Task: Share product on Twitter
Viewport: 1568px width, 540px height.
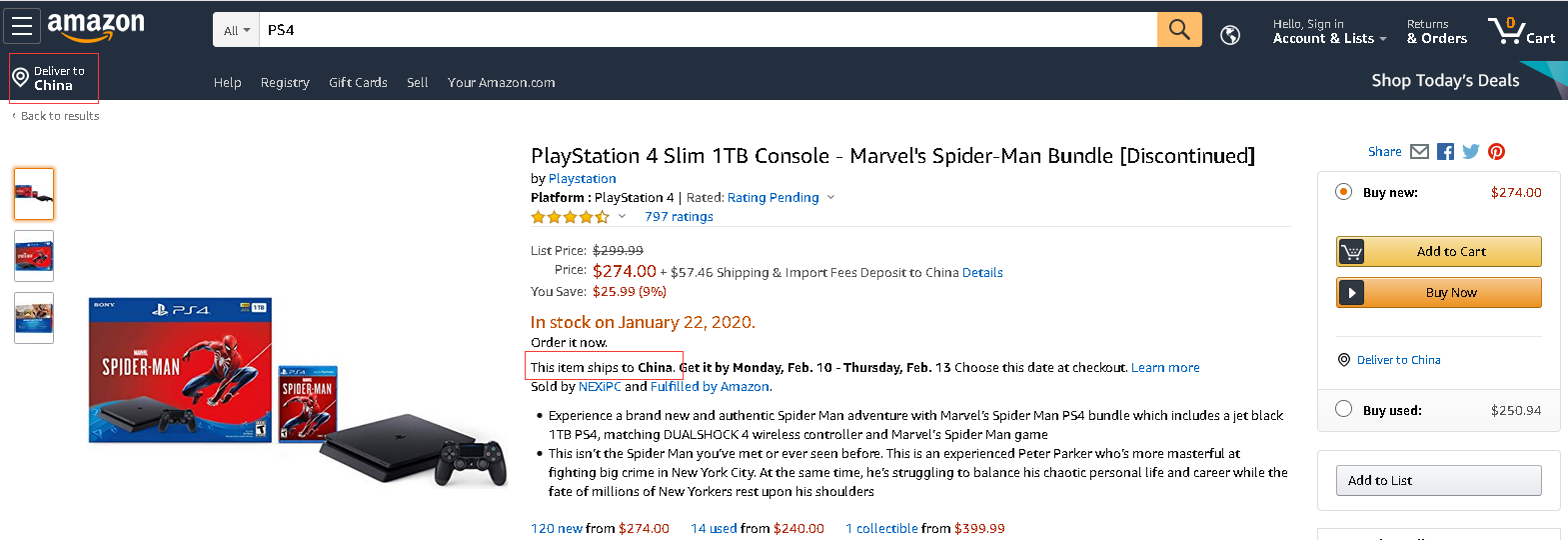Action: tap(1470, 152)
